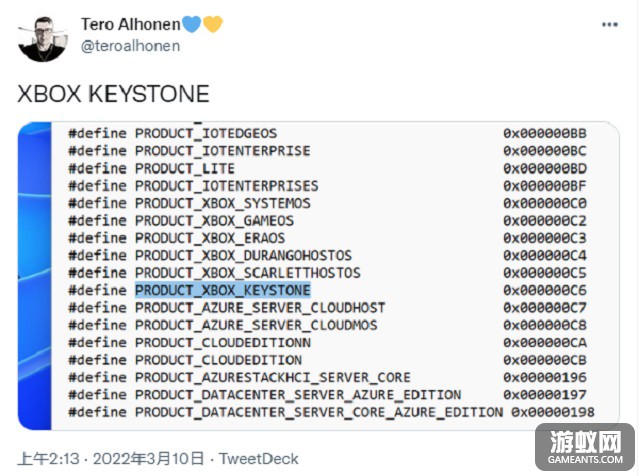Image resolution: width=640 pixels, height=476 pixels.
Task: Click the PRODUCT_CLOUDEDITION line
Action: pos(327,360)
